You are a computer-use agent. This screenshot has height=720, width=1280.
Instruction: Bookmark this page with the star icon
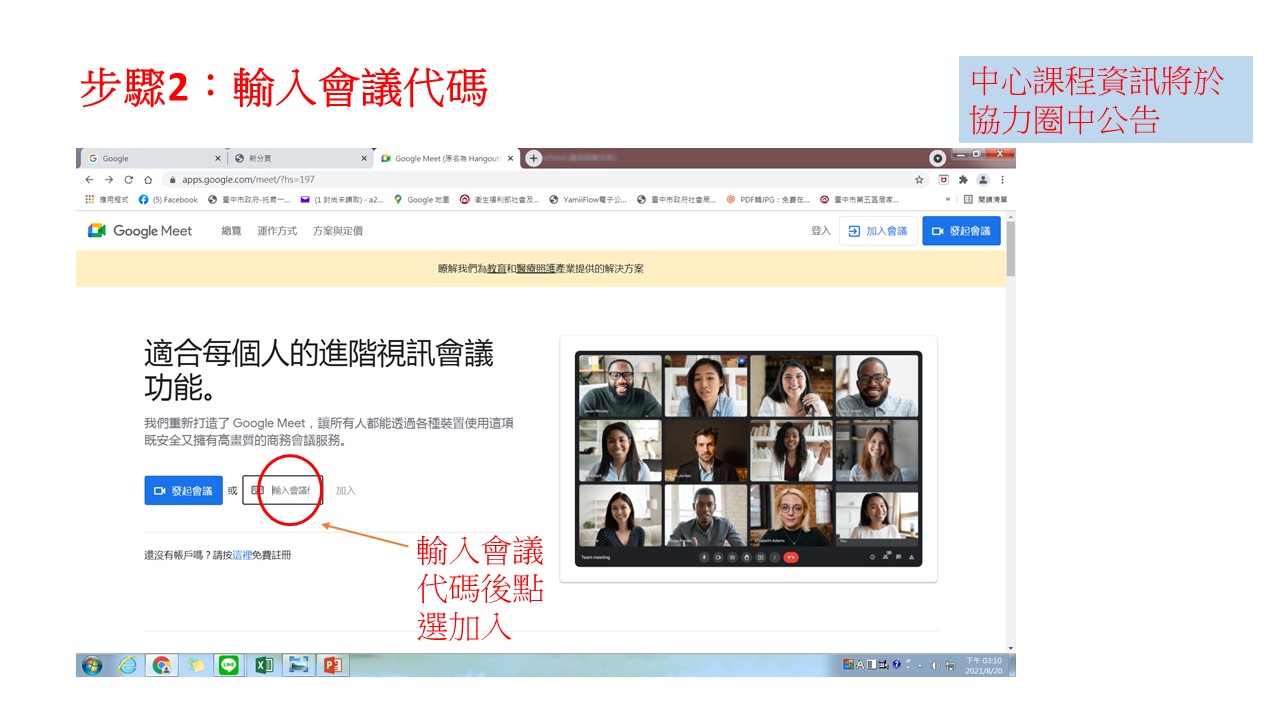click(x=919, y=180)
